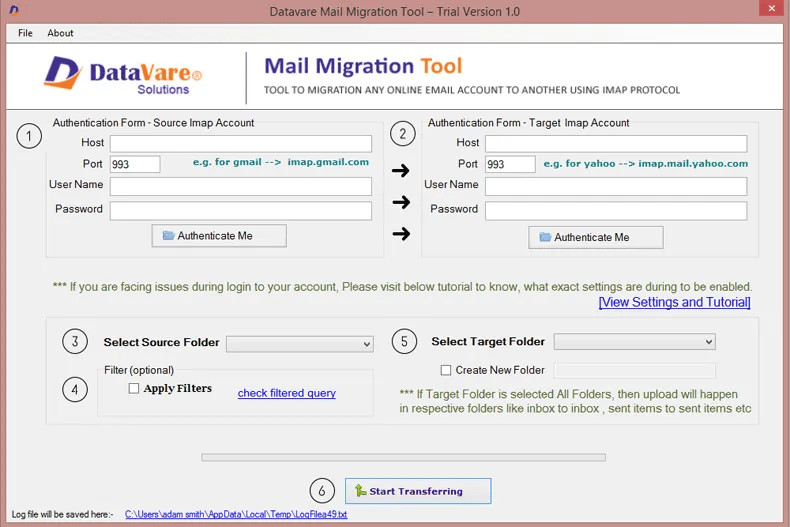Open the File menu
The image size is (790, 527).
point(25,33)
